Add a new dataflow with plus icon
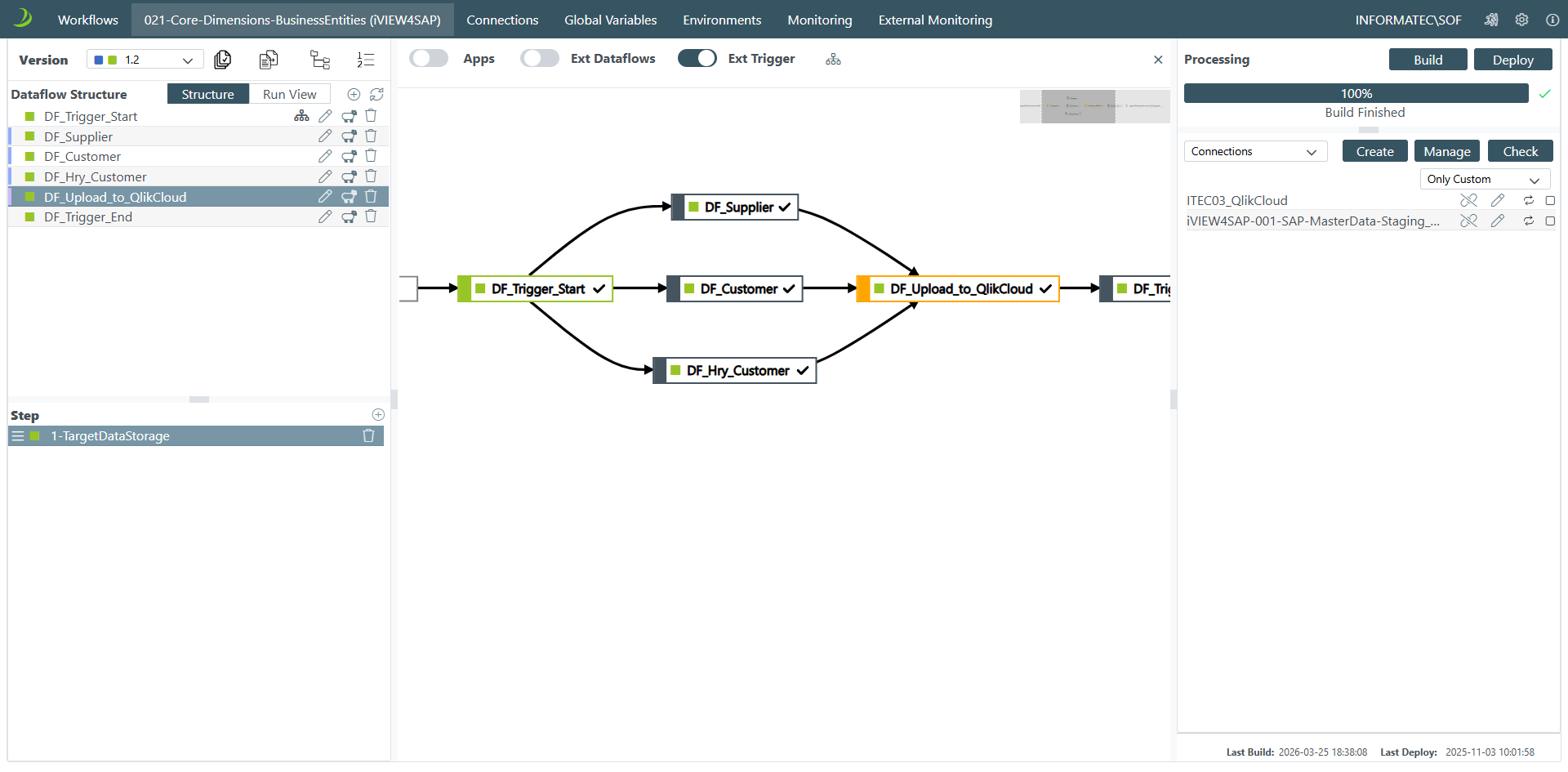This screenshot has width=1568, height=772. pos(354,95)
